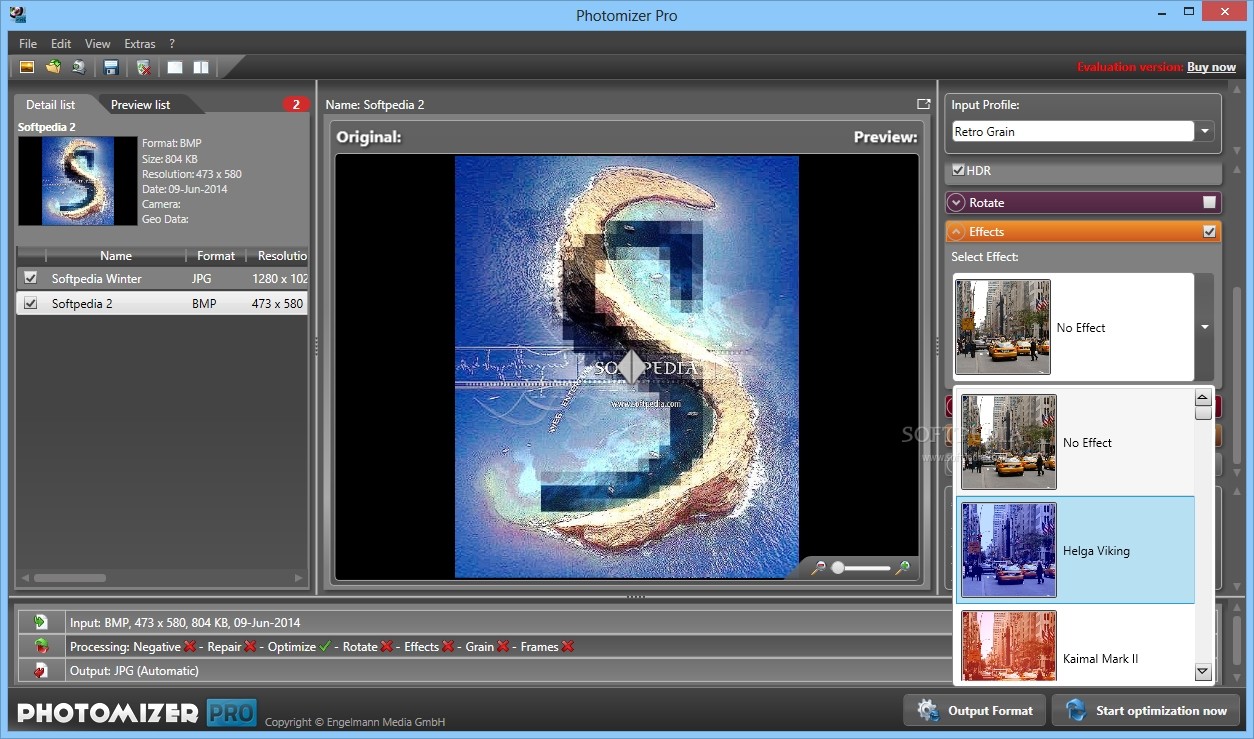Disable the Effects section checkbox
Image resolution: width=1254 pixels, height=739 pixels.
coord(1209,231)
